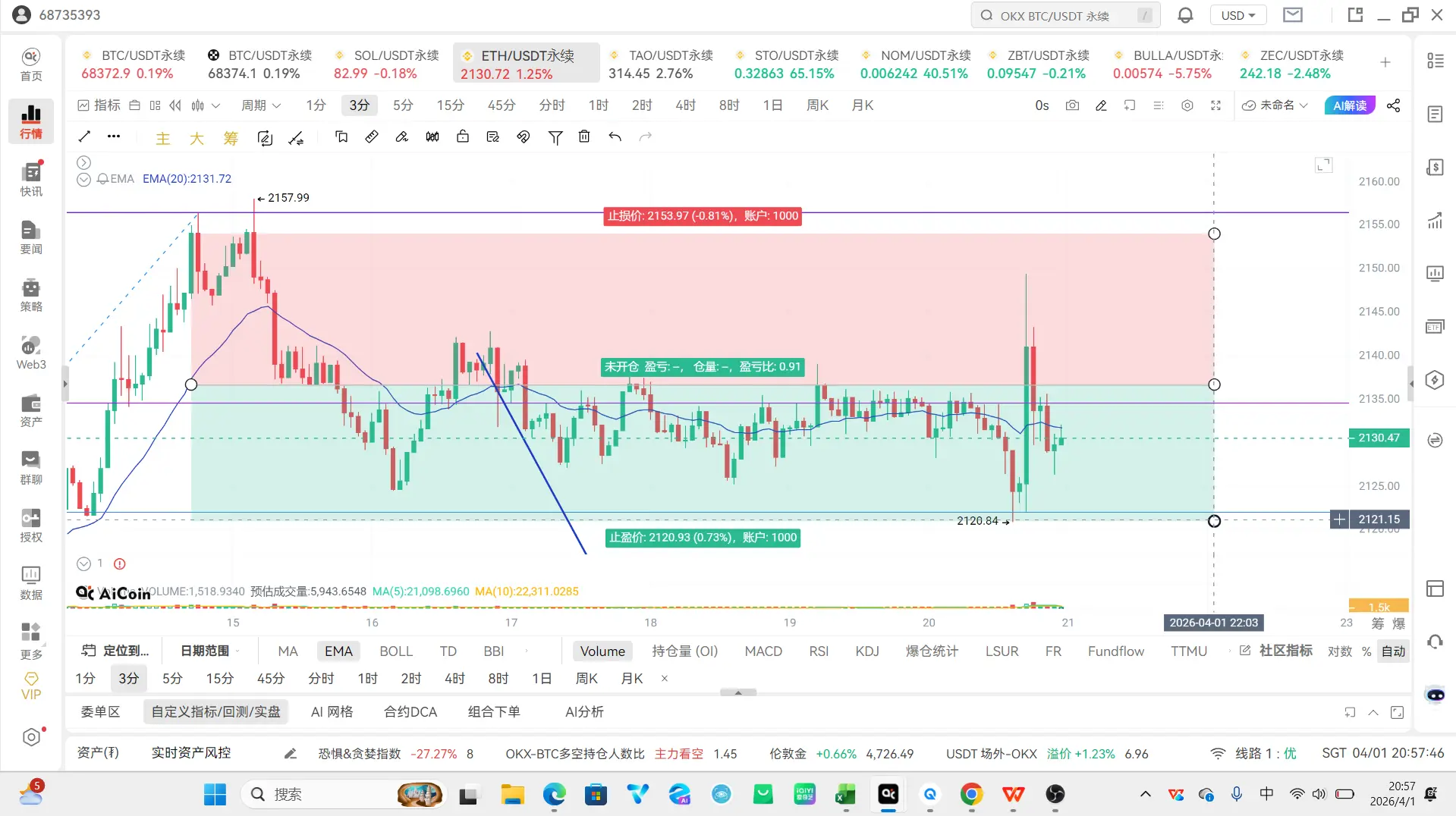Open the 授权 authorization sidebar icon
Viewport: 1456px width, 816px height.
31,526
